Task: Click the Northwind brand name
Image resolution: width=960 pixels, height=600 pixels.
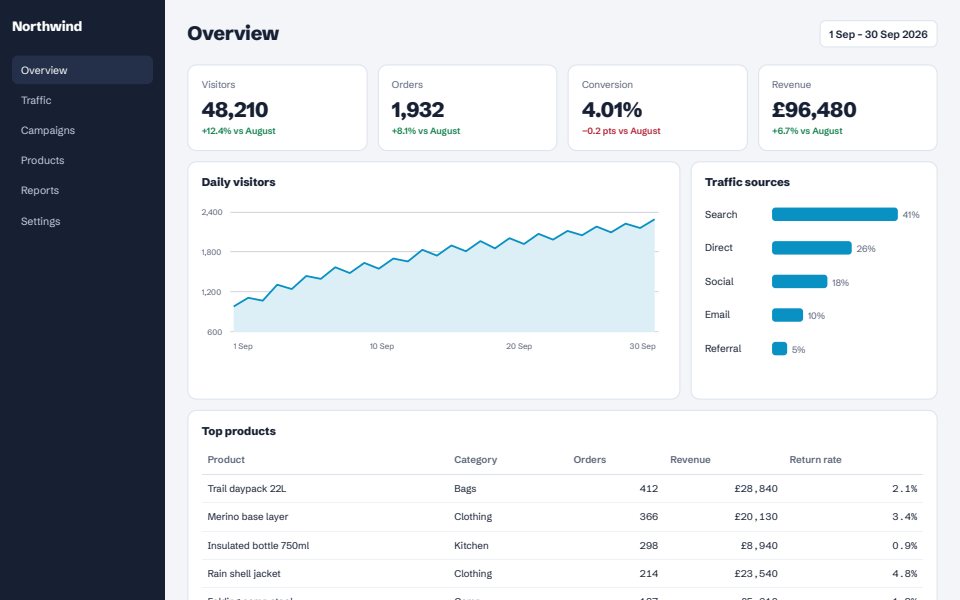Action: coord(47,26)
